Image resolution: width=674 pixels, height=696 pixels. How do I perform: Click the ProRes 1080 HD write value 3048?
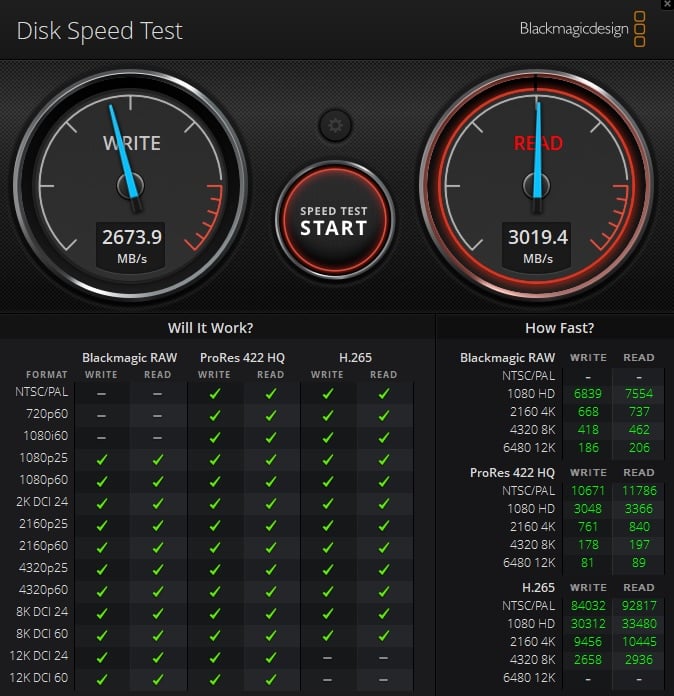(588, 509)
